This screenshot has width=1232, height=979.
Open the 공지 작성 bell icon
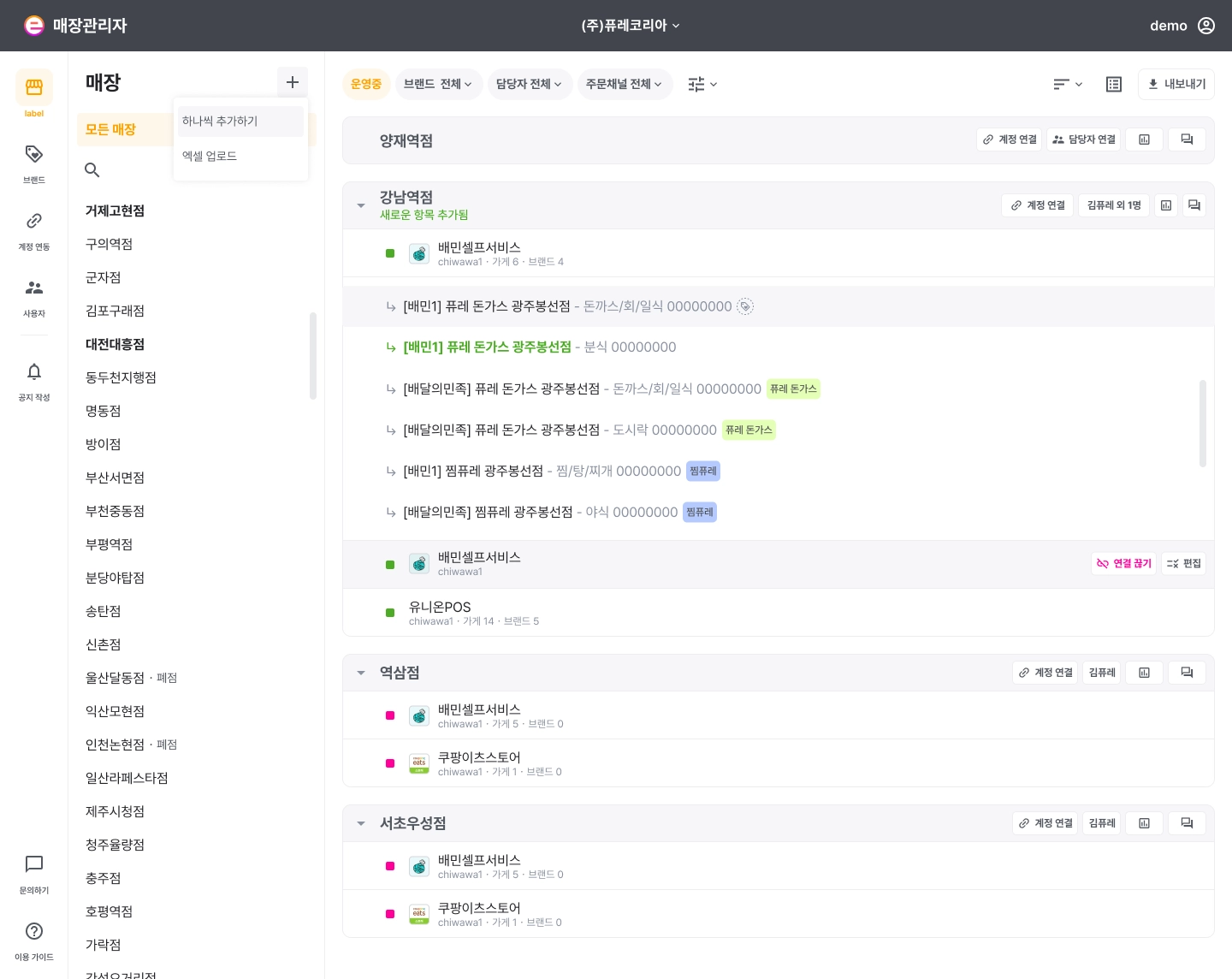coord(34,371)
